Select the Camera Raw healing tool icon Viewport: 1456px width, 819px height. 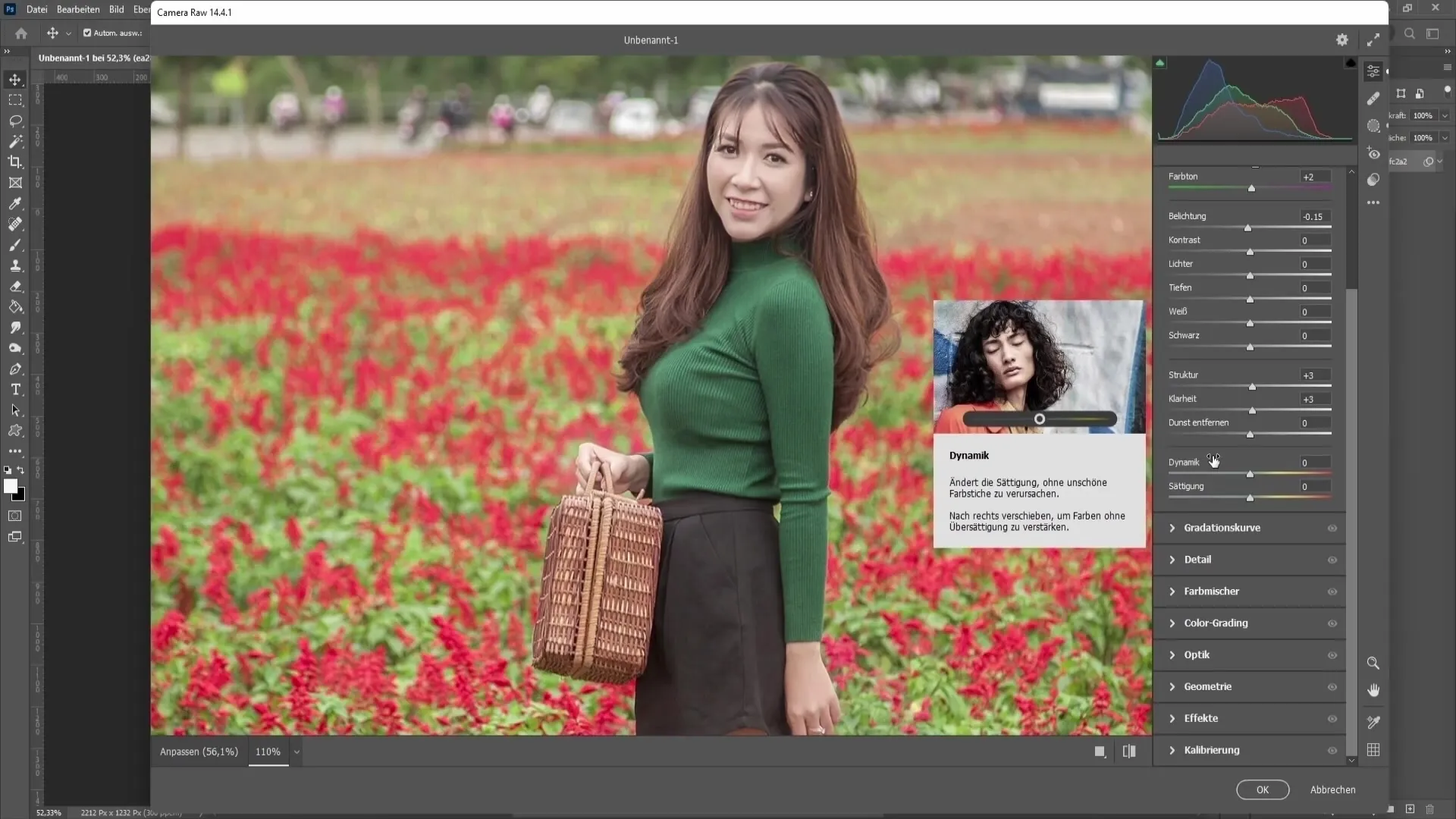1373,99
